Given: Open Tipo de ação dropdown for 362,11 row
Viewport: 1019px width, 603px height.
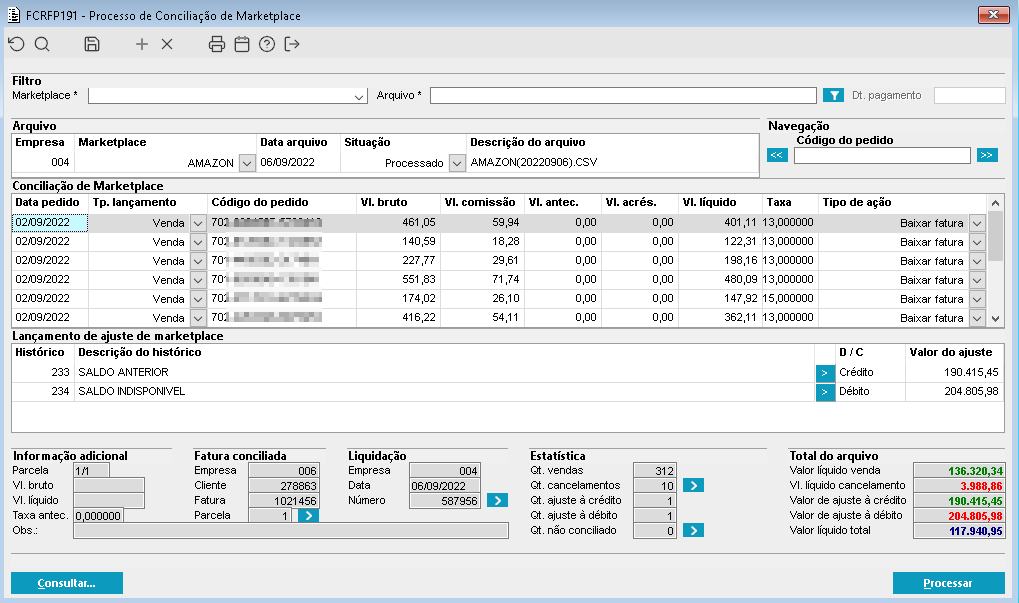Looking at the screenshot, I should pos(977,318).
